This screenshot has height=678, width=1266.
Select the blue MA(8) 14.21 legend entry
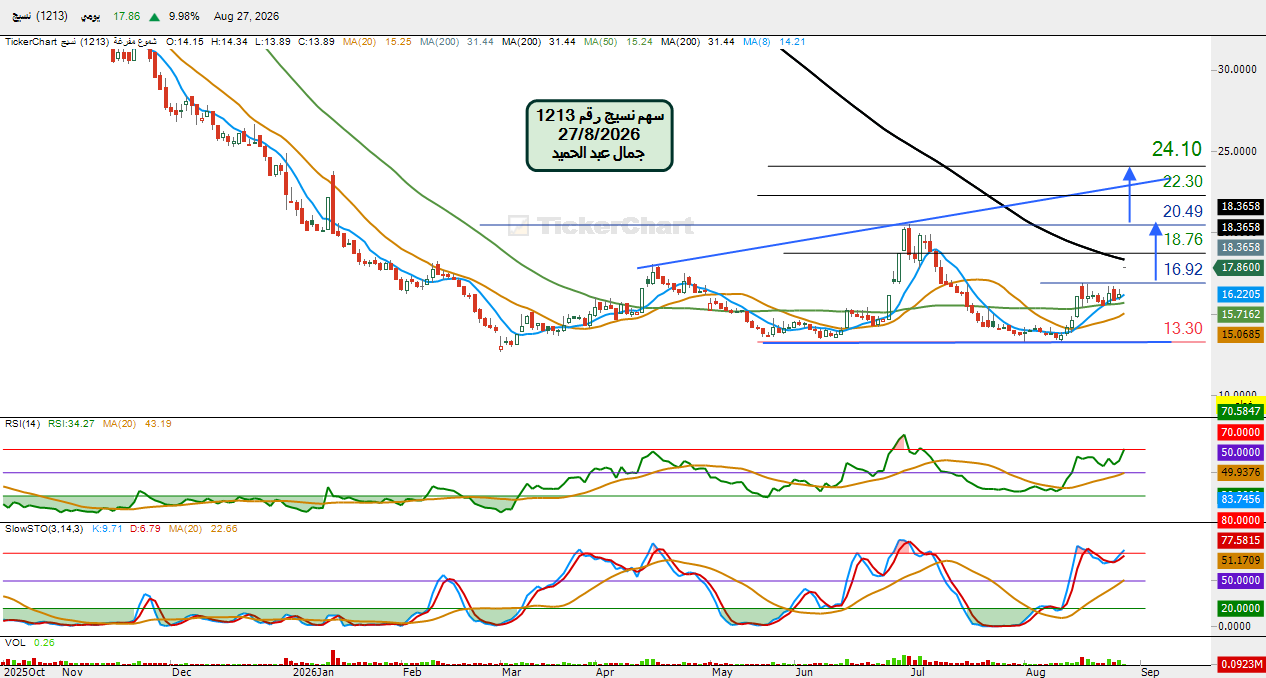click(774, 42)
